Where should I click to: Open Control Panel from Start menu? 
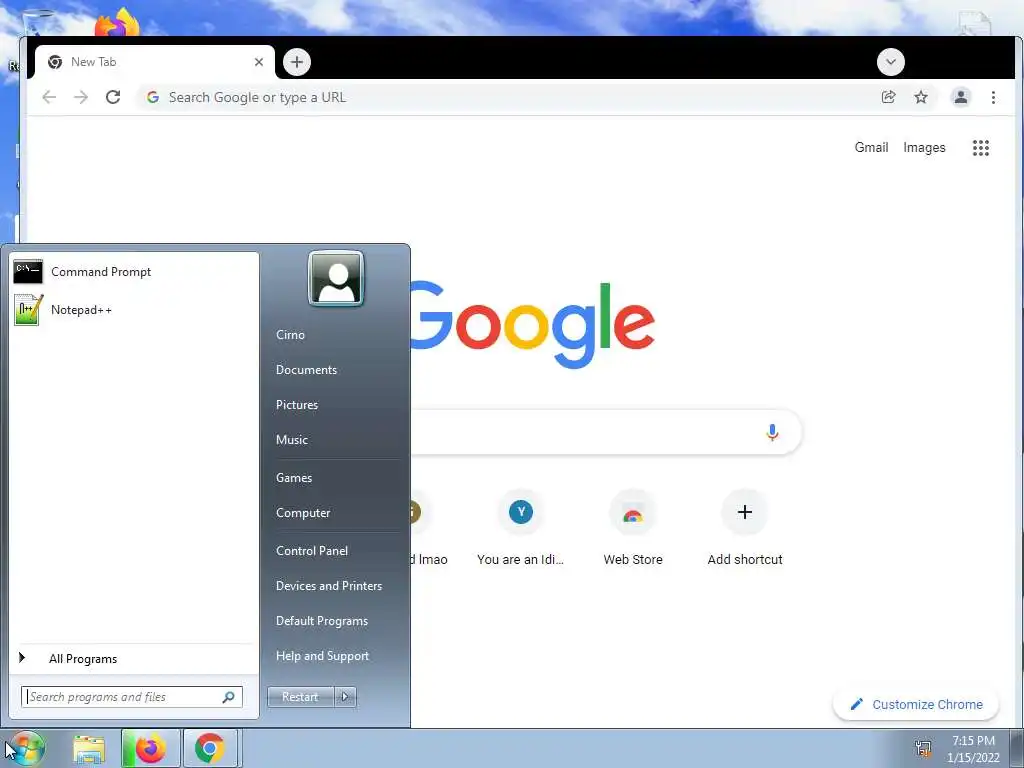312,551
